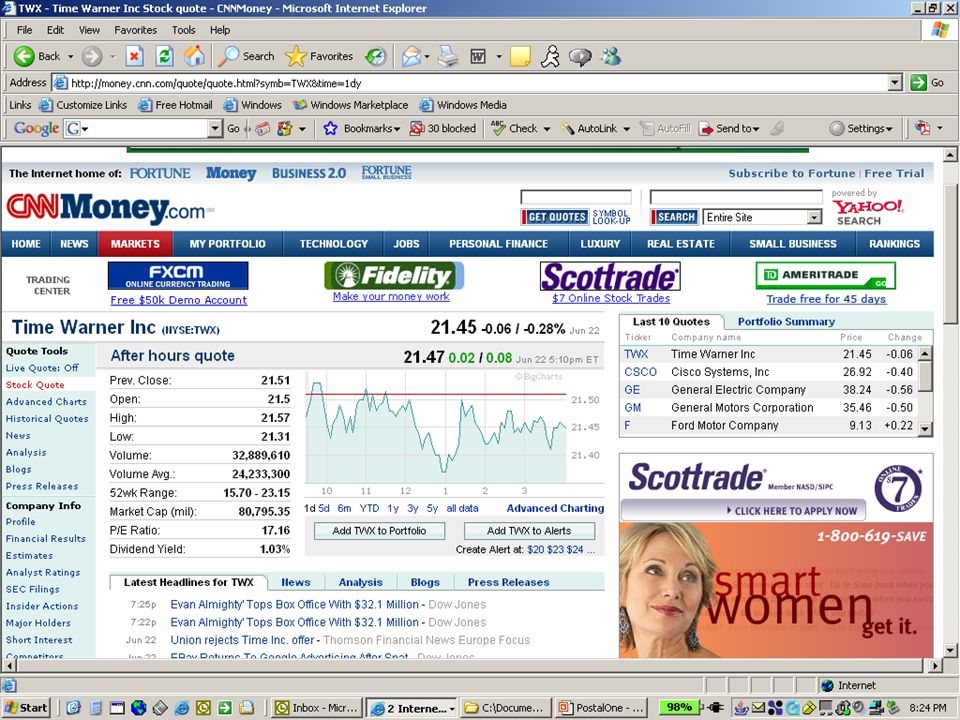Click Edit with Word icon
The image size is (960, 720).
(x=478, y=57)
